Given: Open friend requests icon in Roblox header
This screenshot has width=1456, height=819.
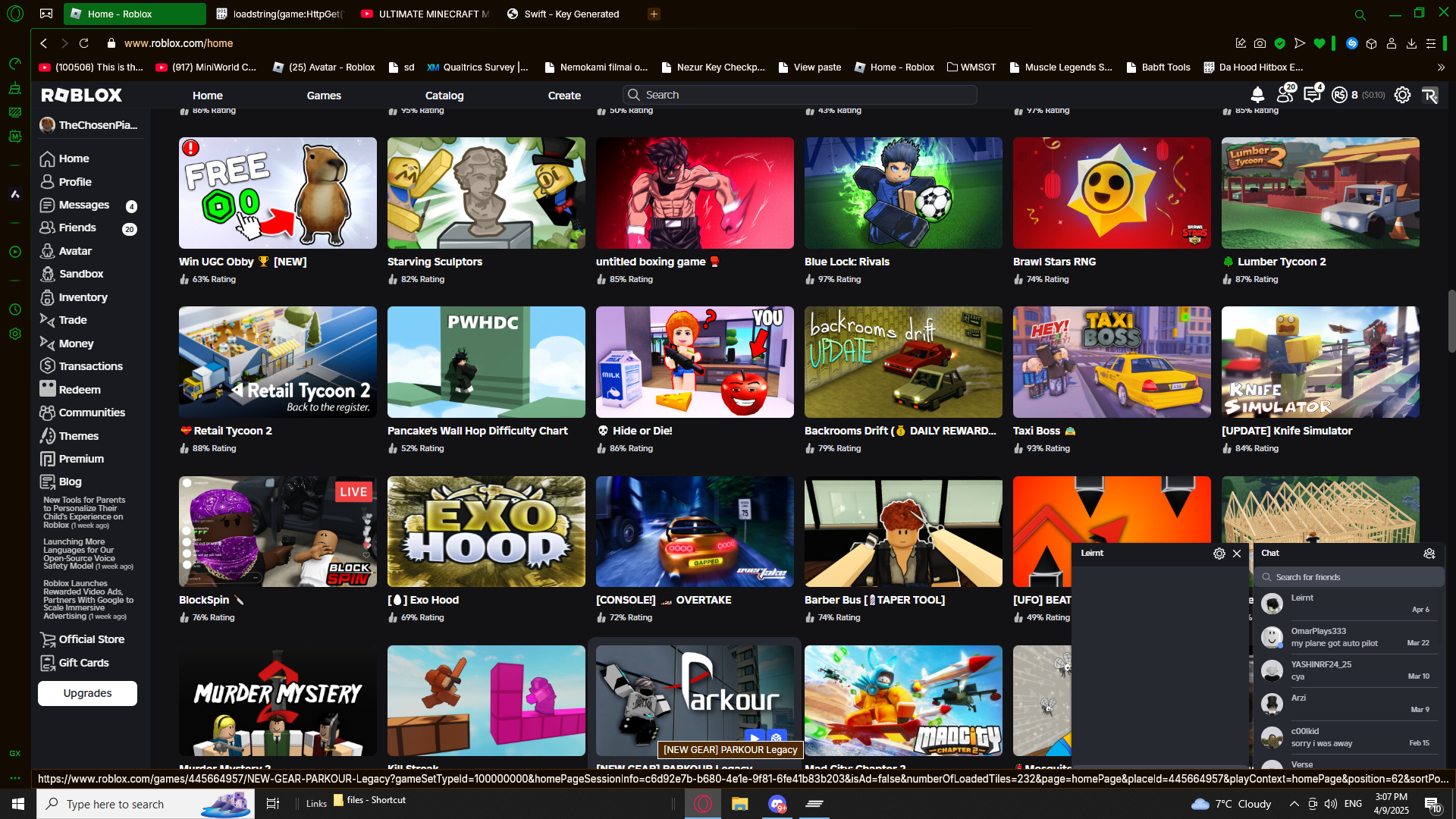Looking at the screenshot, I should point(1285,94).
